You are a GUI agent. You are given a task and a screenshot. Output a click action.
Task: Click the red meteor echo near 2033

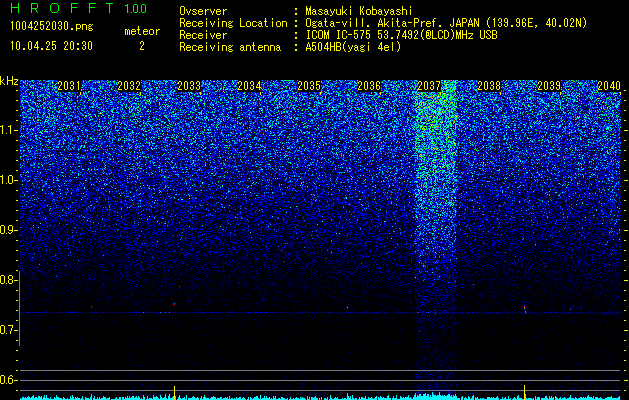(174, 304)
